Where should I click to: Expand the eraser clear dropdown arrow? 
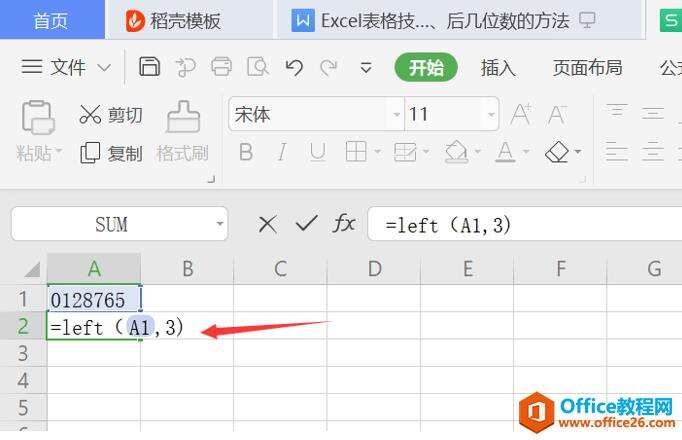click(x=578, y=152)
